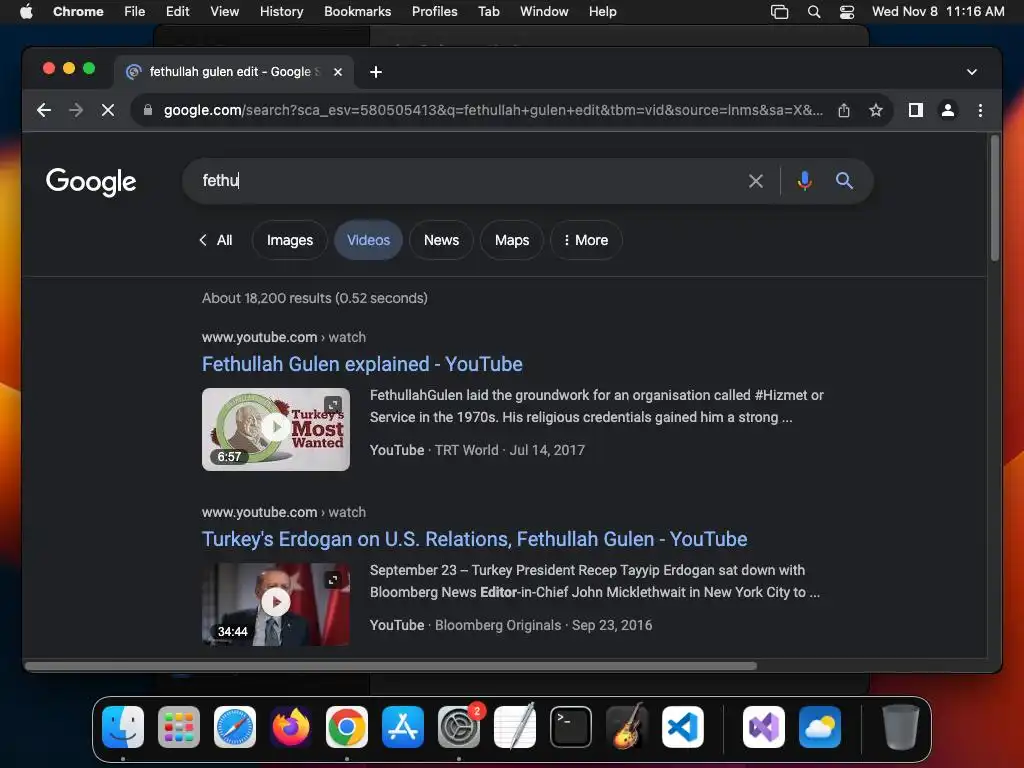Open the Edit menu

coord(177,12)
